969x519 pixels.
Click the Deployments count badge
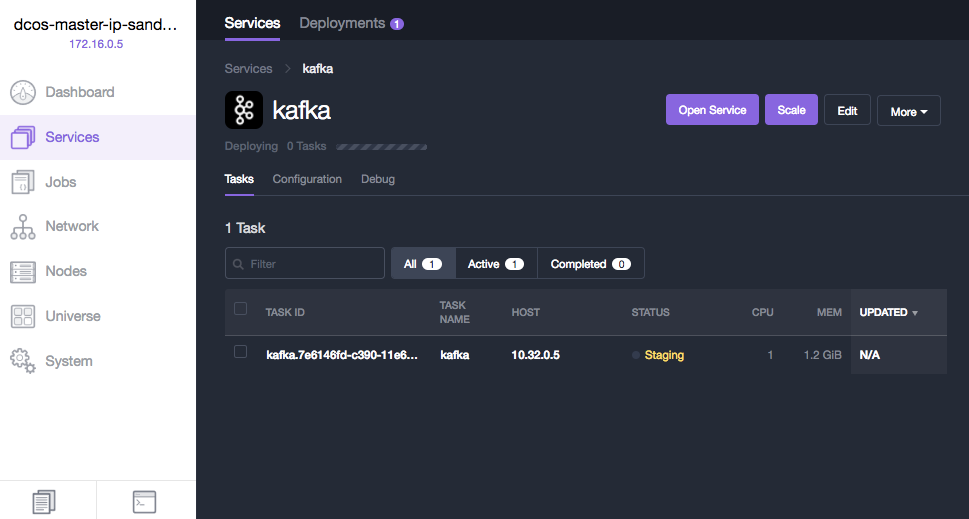[x=397, y=24]
